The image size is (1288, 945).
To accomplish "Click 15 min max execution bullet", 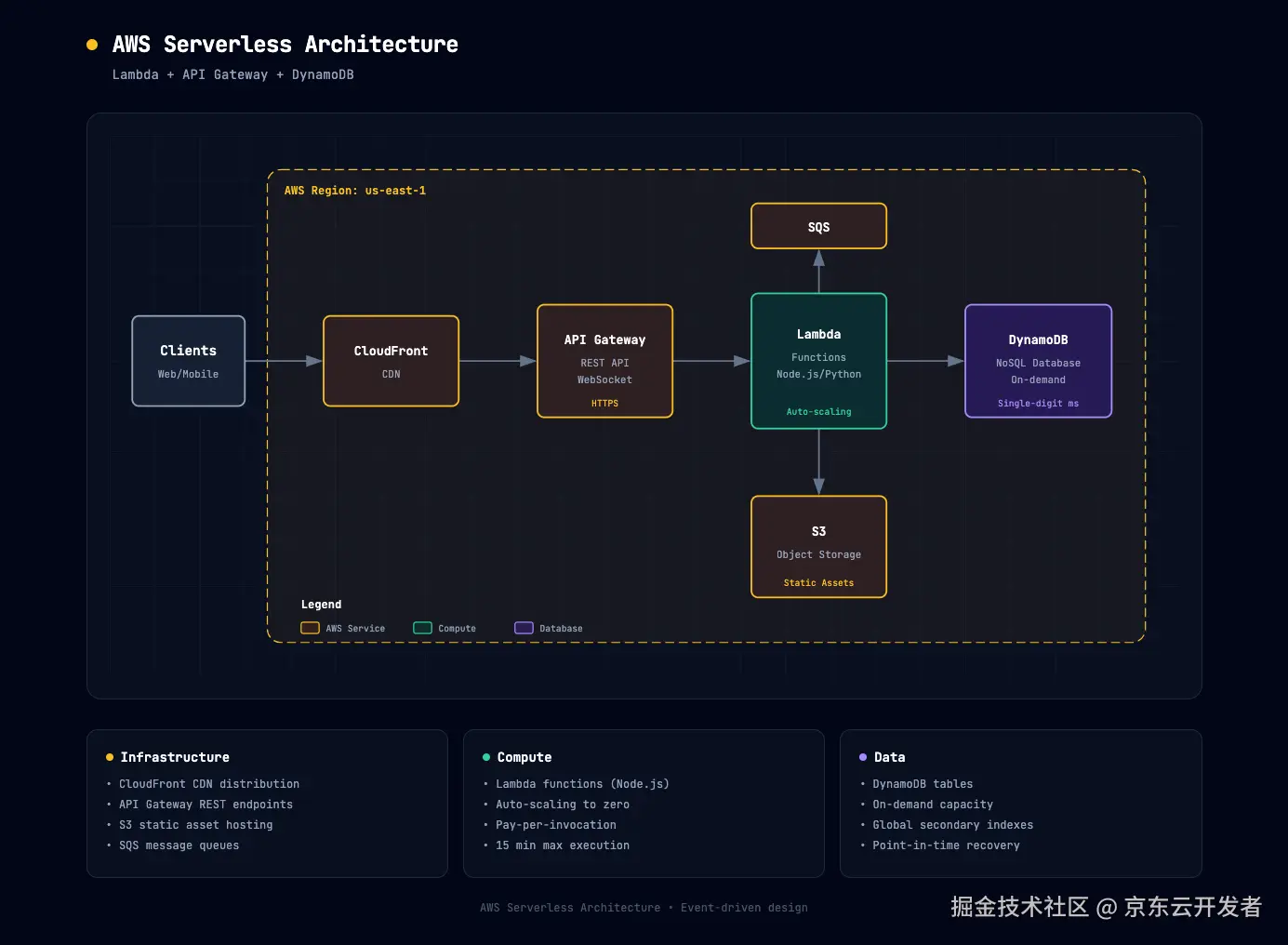I will coord(563,845).
